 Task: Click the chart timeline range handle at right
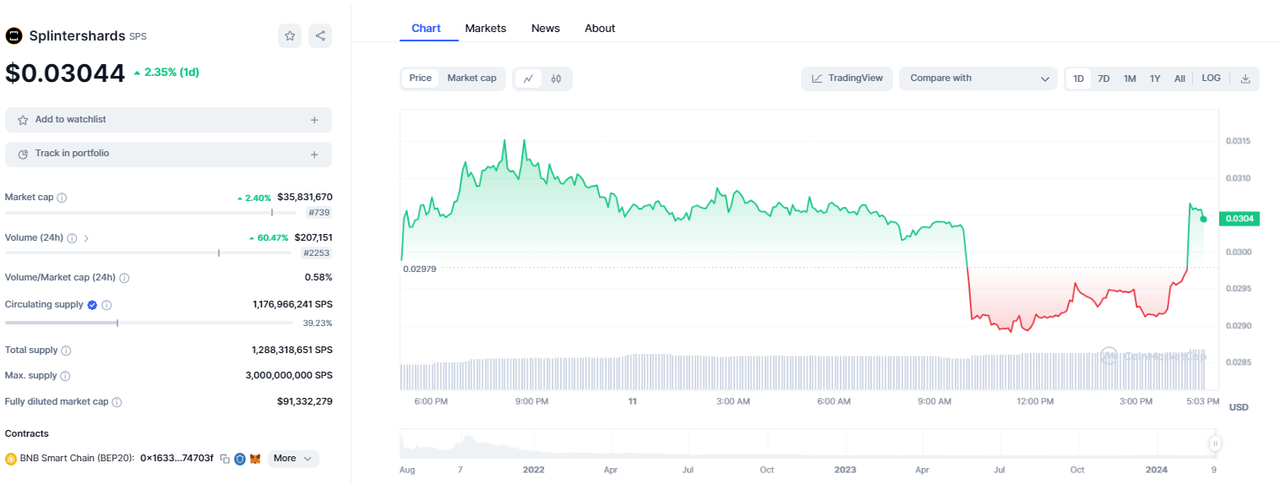(1215, 444)
